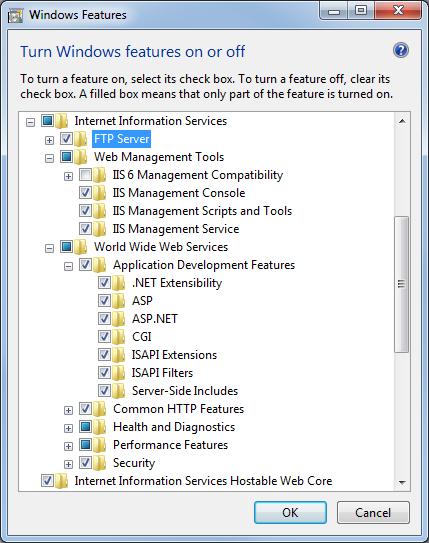Select the ISAPI Filters label
The width and height of the screenshot is (429, 543).
162,373
